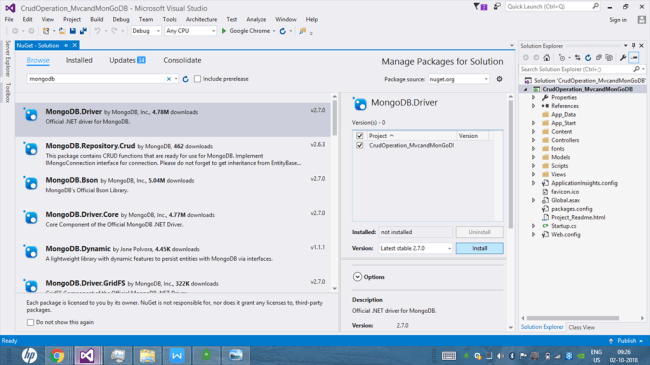
Task: Open the Tools menu
Action: pos(170,19)
